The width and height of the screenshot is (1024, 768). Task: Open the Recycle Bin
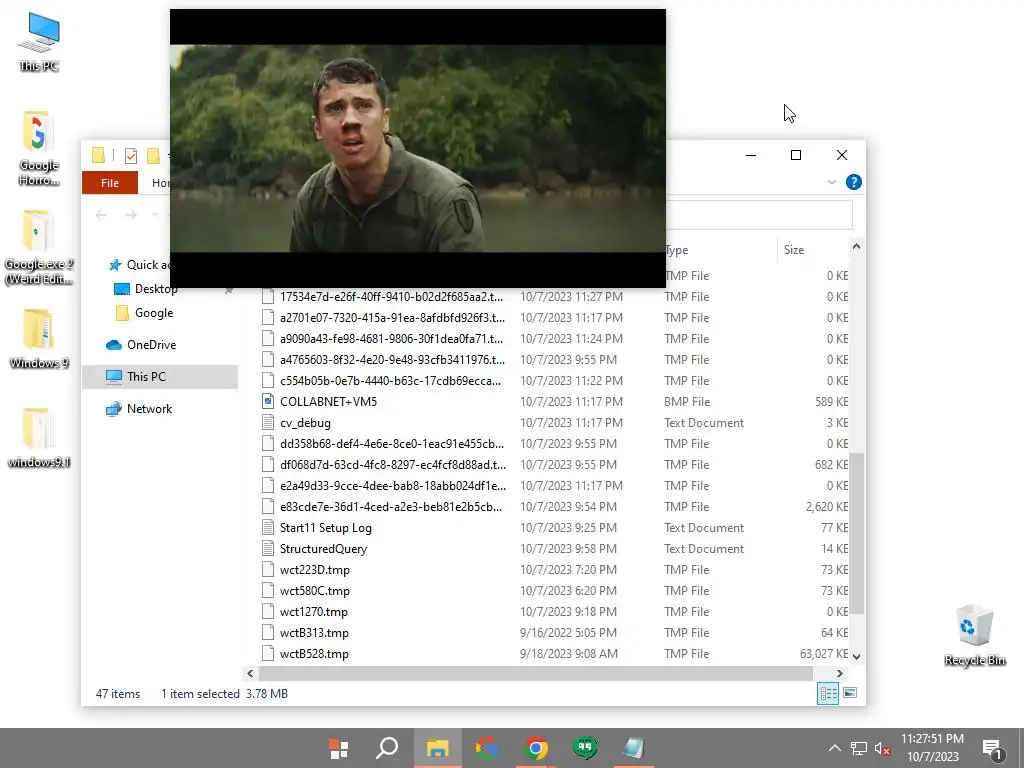point(974,634)
